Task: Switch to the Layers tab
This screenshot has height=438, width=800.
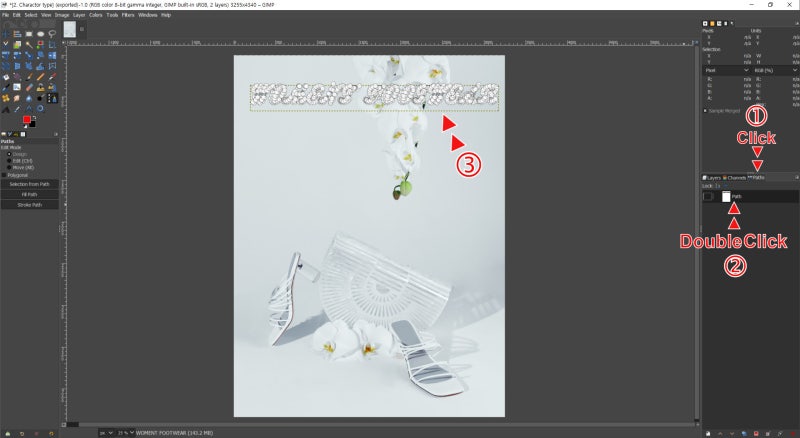Action: pos(712,178)
